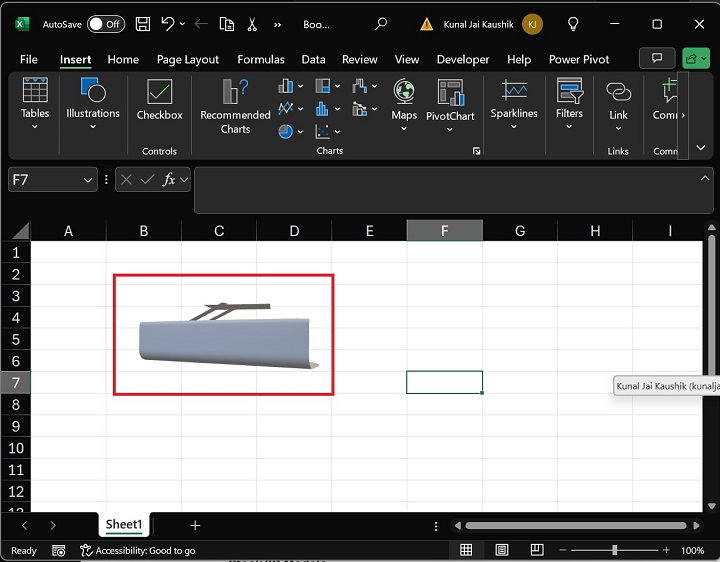Click the Cut scissors icon
Image resolution: width=720 pixels, height=562 pixels.
[x=252, y=23]
